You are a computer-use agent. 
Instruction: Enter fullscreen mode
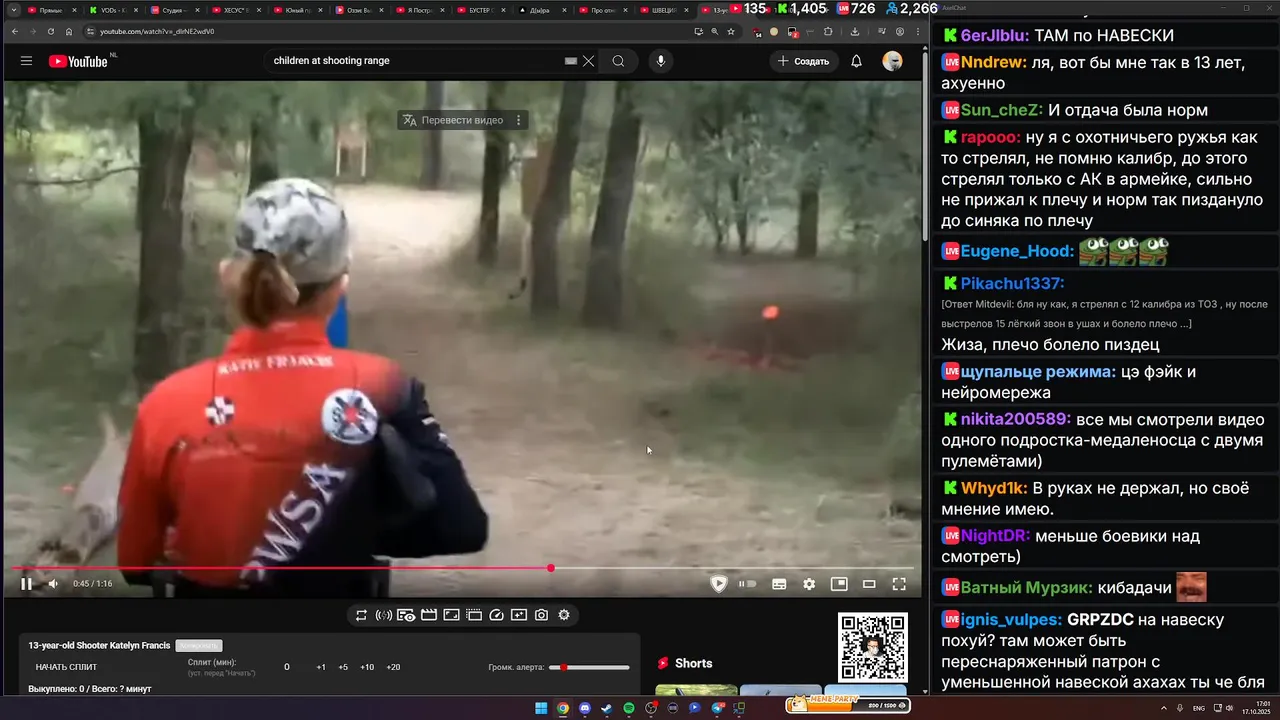click(x=899, y=584)
